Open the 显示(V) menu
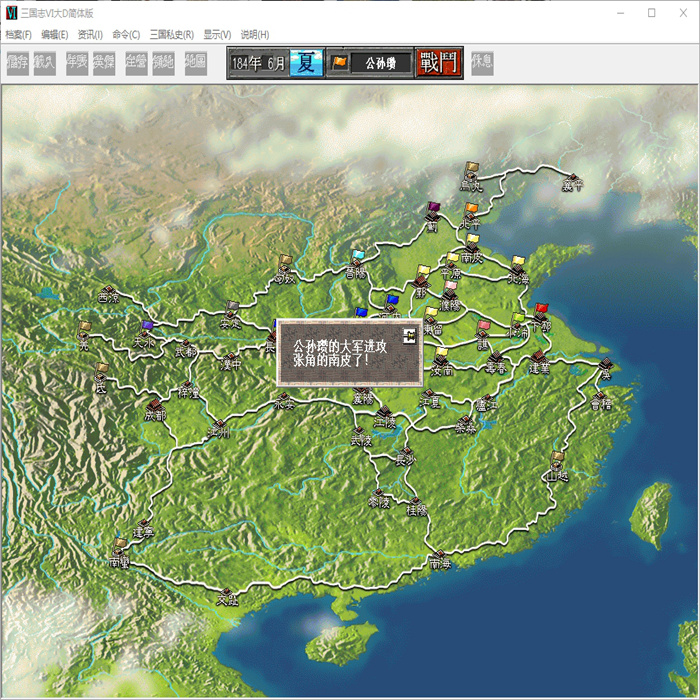 pos(217,34)
